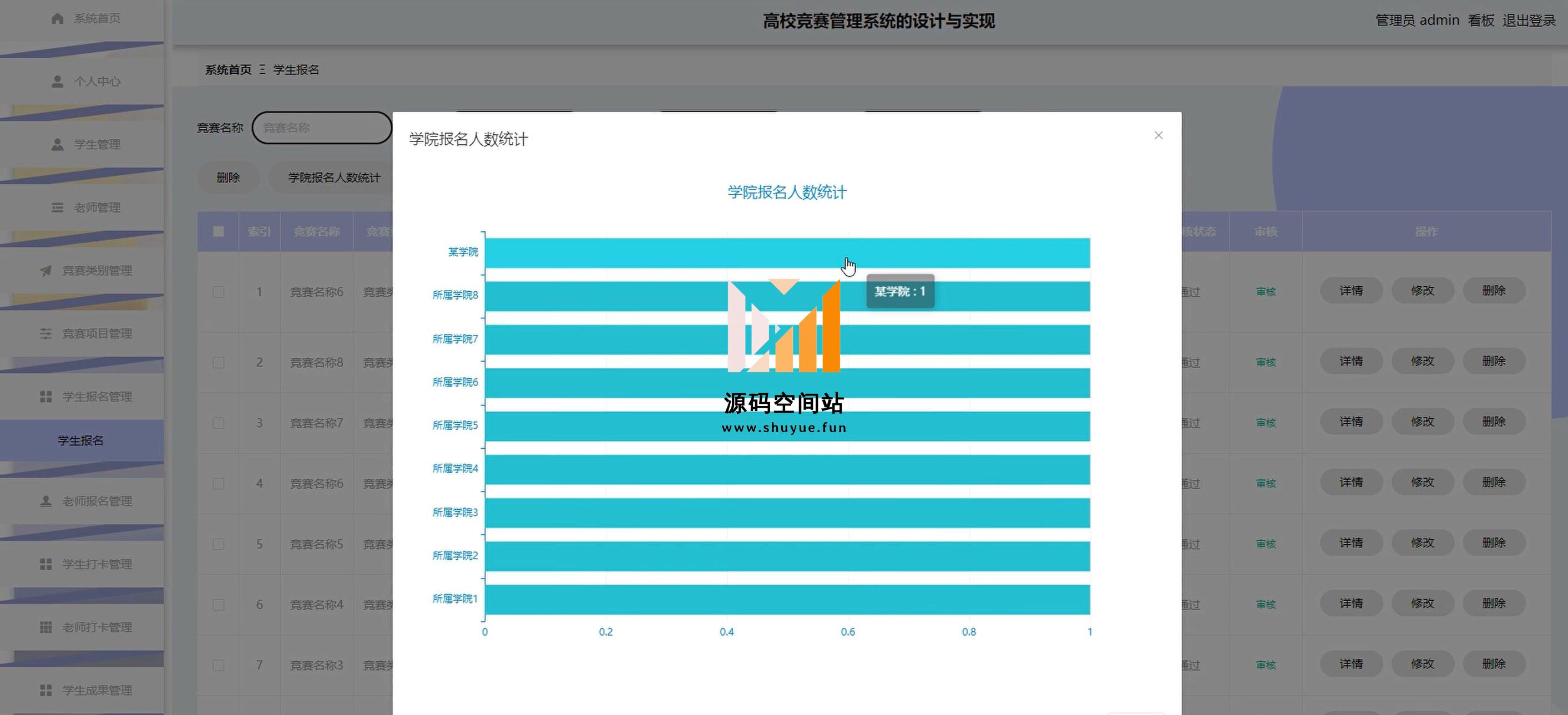Image resolution: width=1568 pixels, height=715 pixels.
Task: Click the blue chart title 学院报名人数统计
Action: pos(787,192)
